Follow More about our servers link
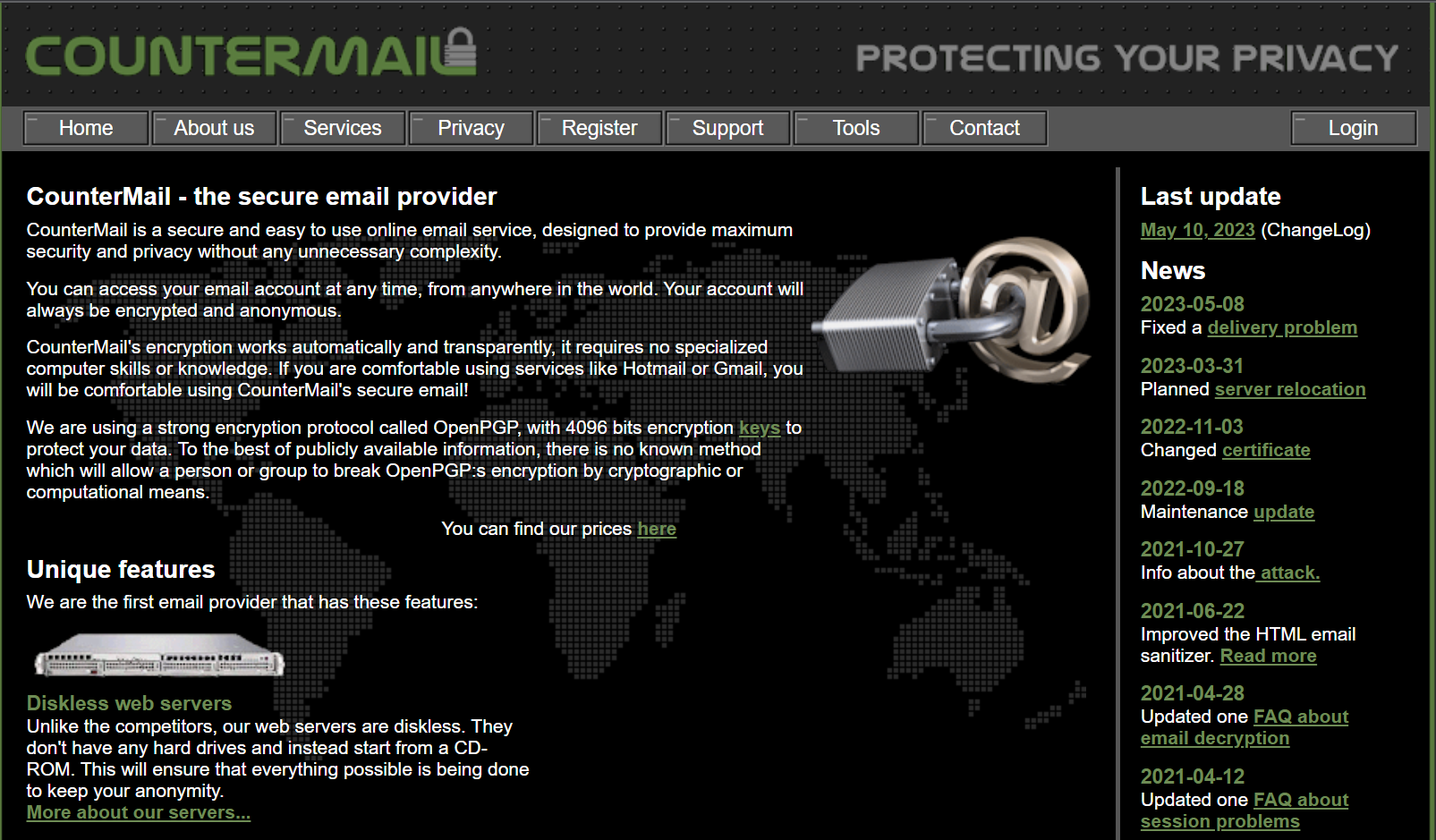 139,812
